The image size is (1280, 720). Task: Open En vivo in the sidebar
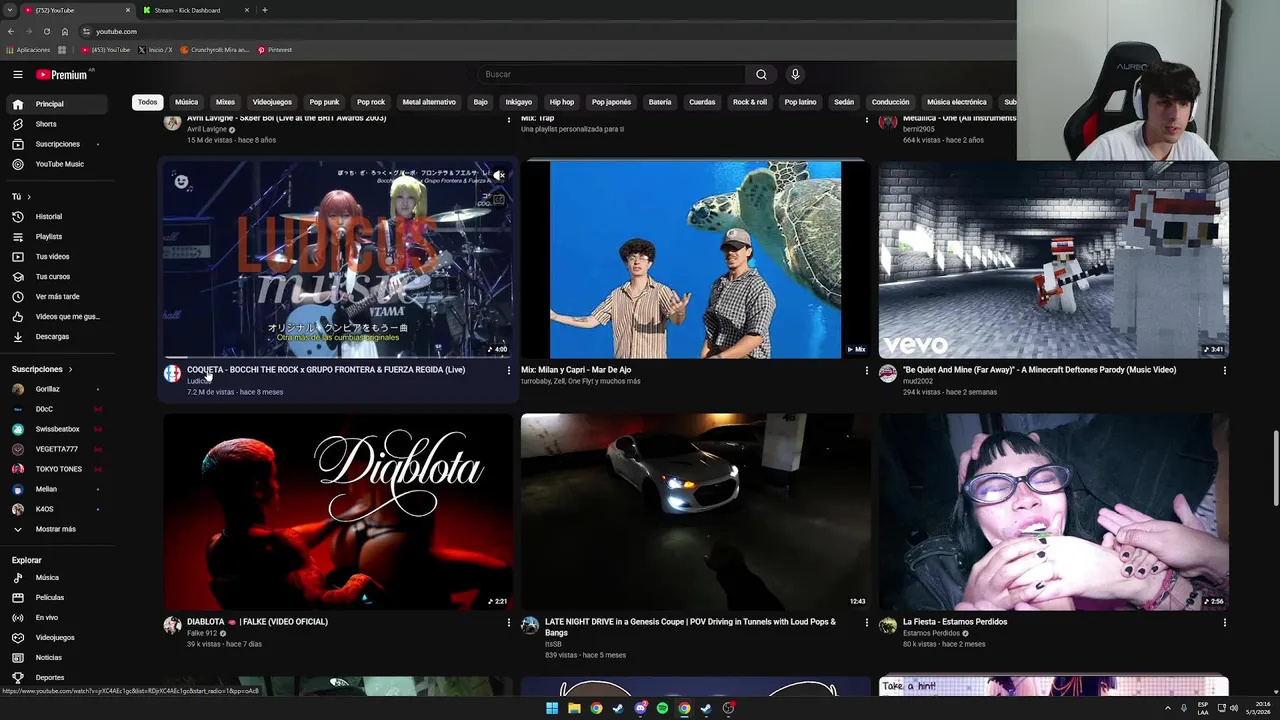coord(57,617)
